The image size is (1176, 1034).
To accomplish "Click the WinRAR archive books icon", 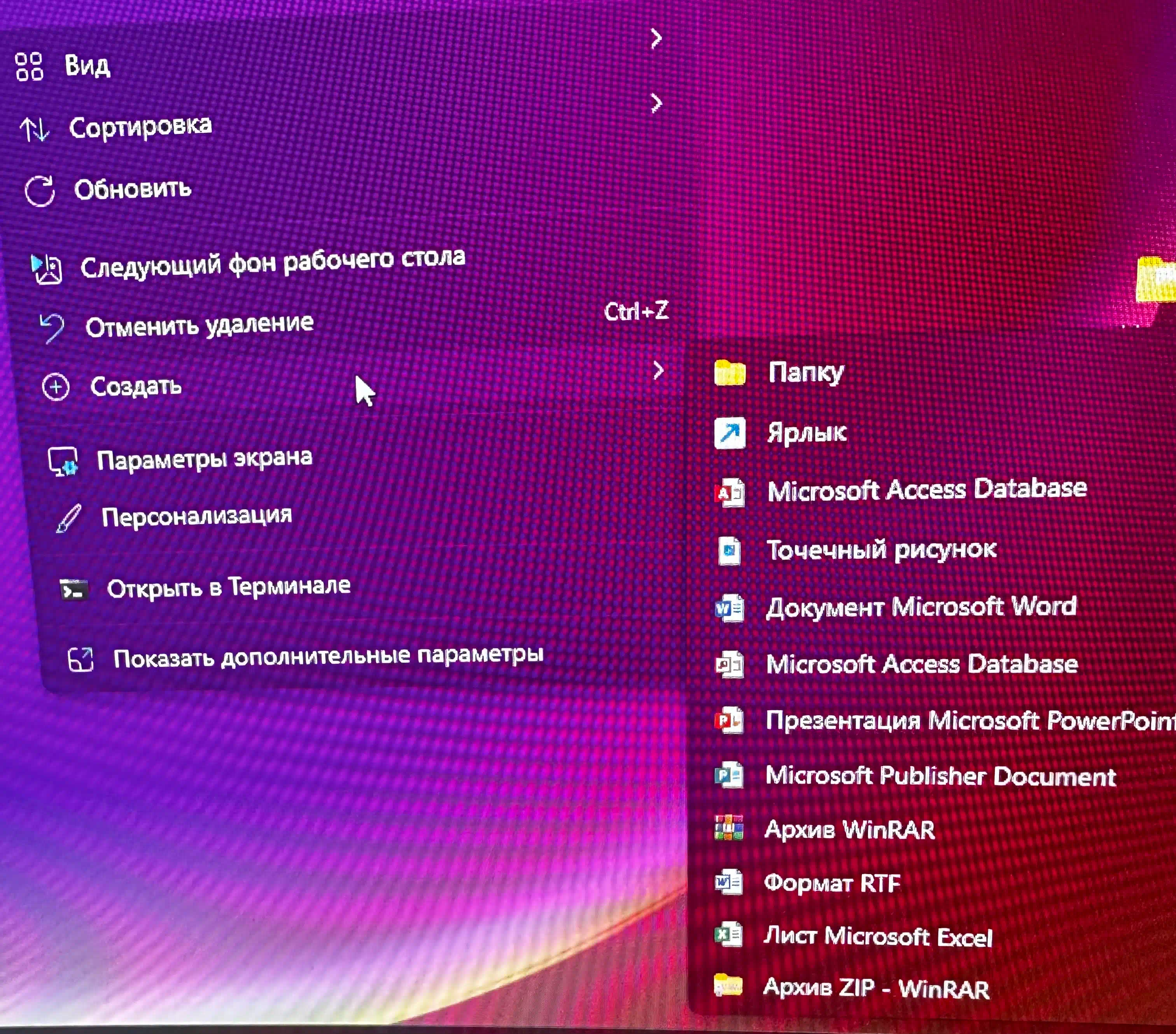I will tap(728, 829).
